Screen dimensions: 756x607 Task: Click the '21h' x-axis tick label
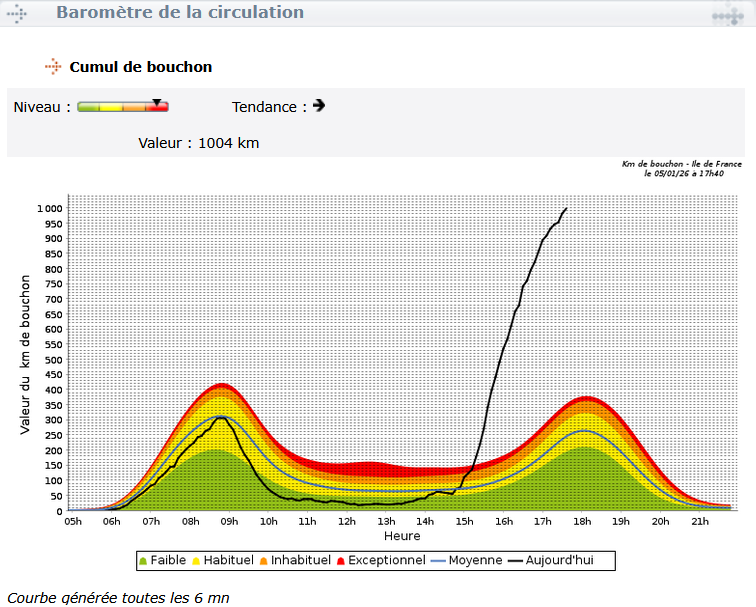[x=700, y=522]
